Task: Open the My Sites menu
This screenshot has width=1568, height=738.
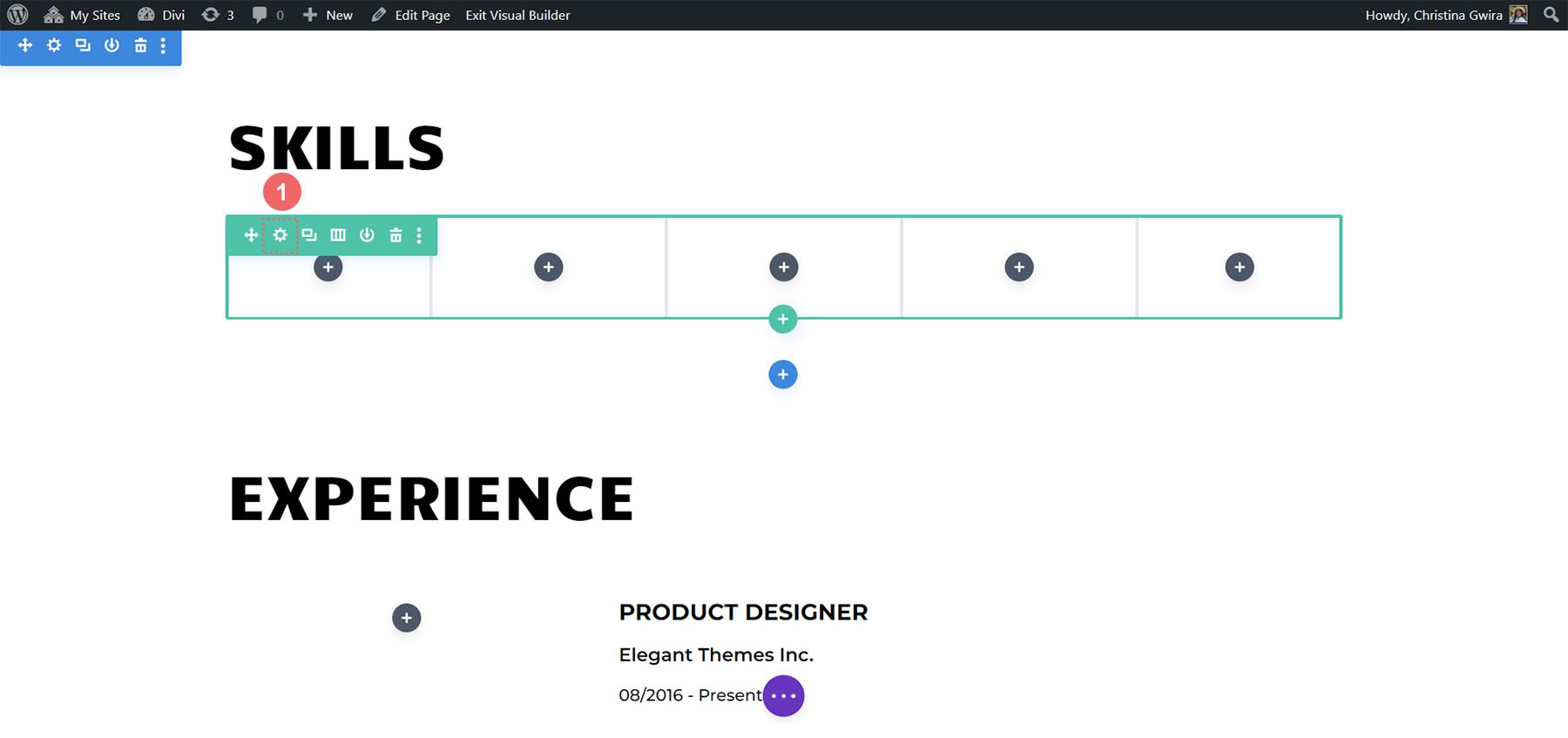Action: (83, 15)
